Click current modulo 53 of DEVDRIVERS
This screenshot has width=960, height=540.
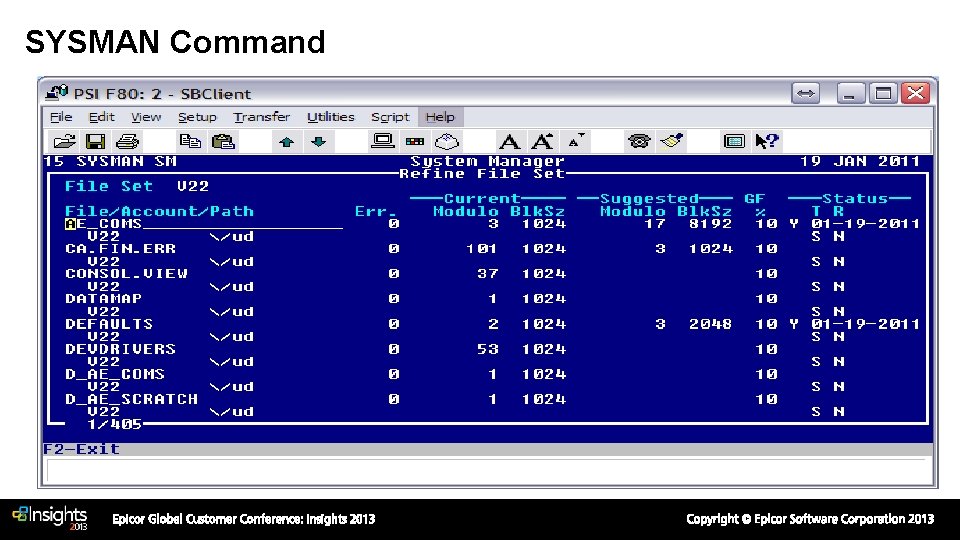point(487,349)
